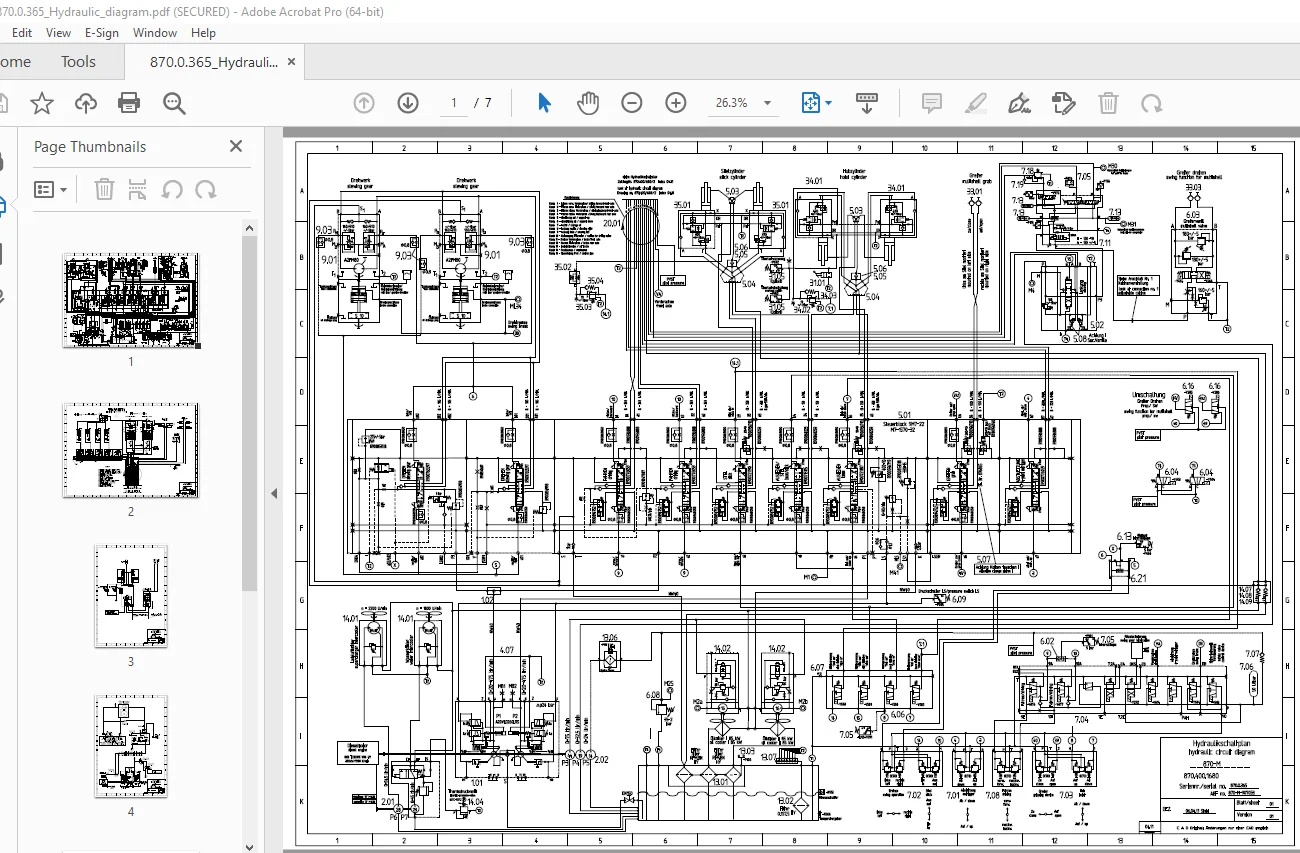This screenshot has width=1300, height=853.
Task: Select page 3 thumbnail
Action: (x=131, y=597)
